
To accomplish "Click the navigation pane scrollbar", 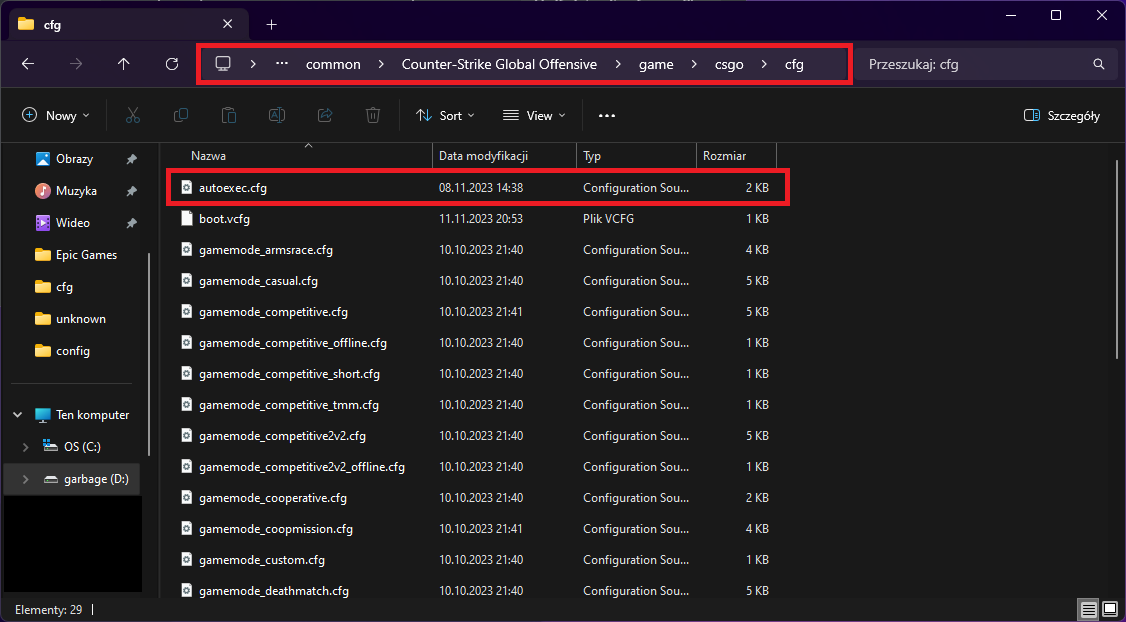I will click(149, 354).
